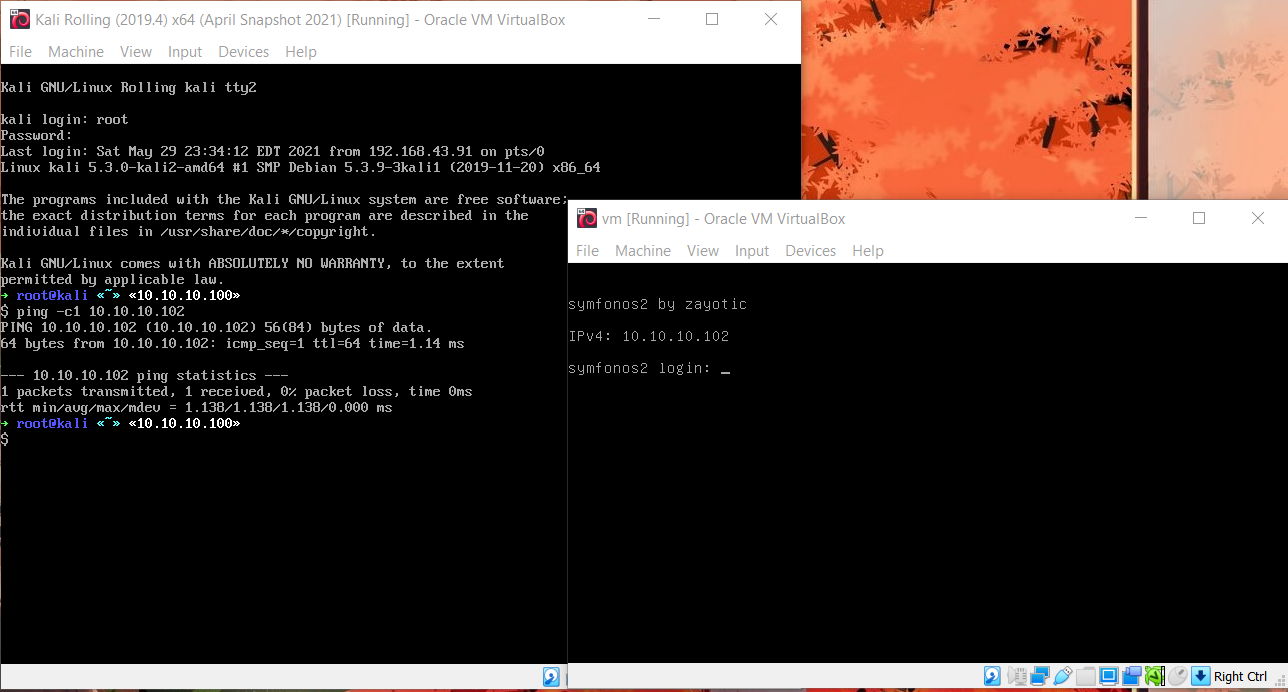This screenshot has height=692, width=1288.
Task: Open Machine menu in the vm window
Action: point(643,251)
